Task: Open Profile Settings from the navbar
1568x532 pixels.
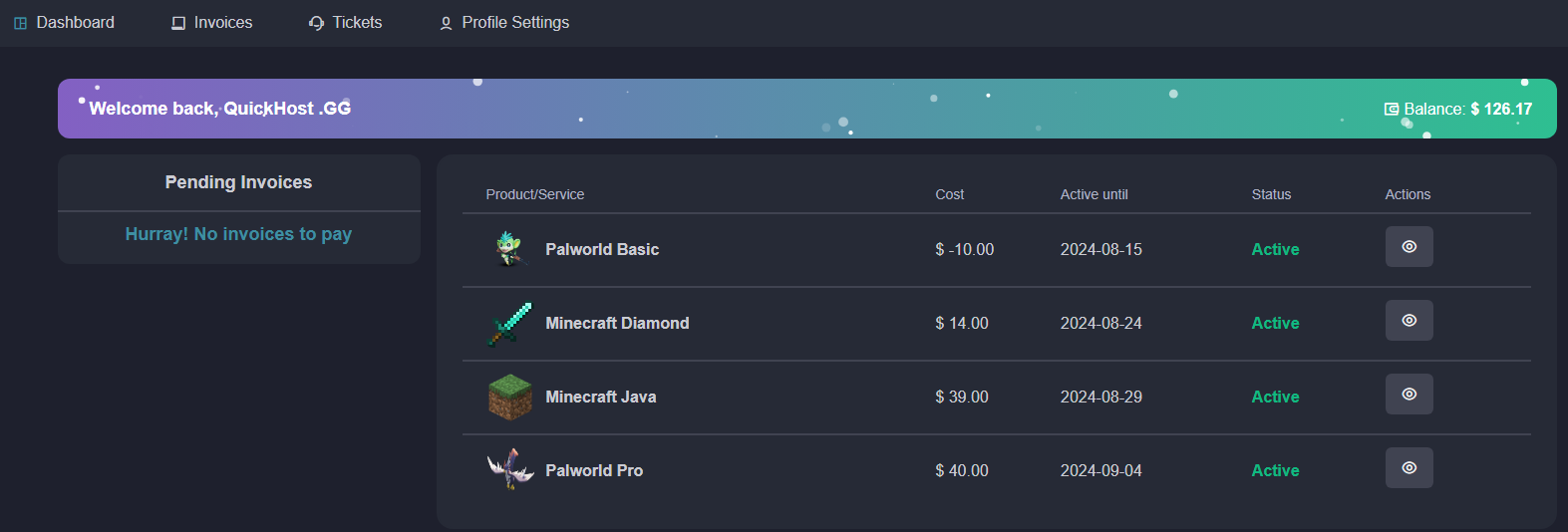Action: [x=515, y=22]
